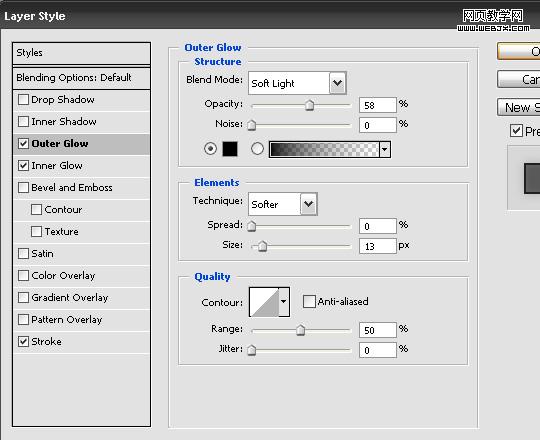Click the Soft Light blend mode combo box
This screenshot has height=440, width=540.
(297, 83)
